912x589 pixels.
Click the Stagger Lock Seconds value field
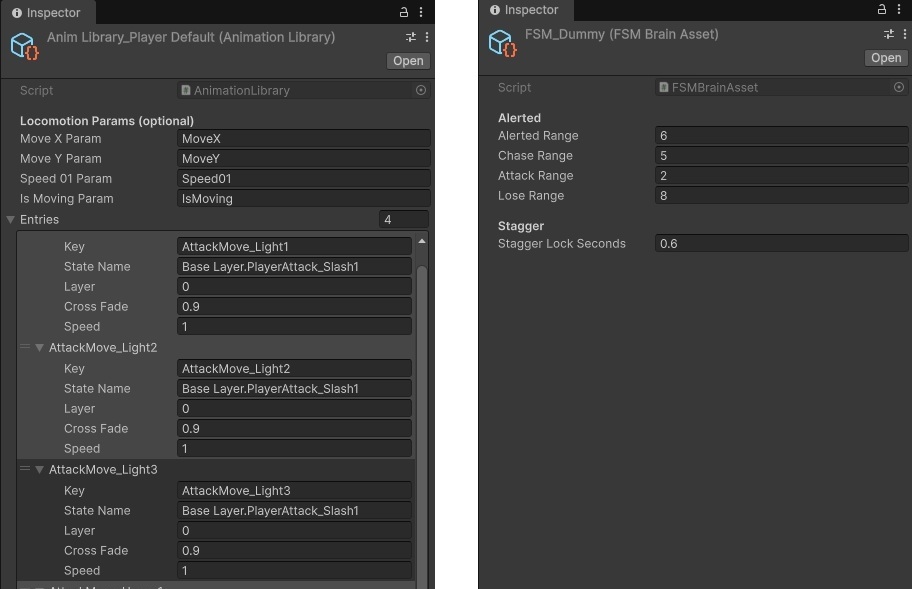(781, 244)
